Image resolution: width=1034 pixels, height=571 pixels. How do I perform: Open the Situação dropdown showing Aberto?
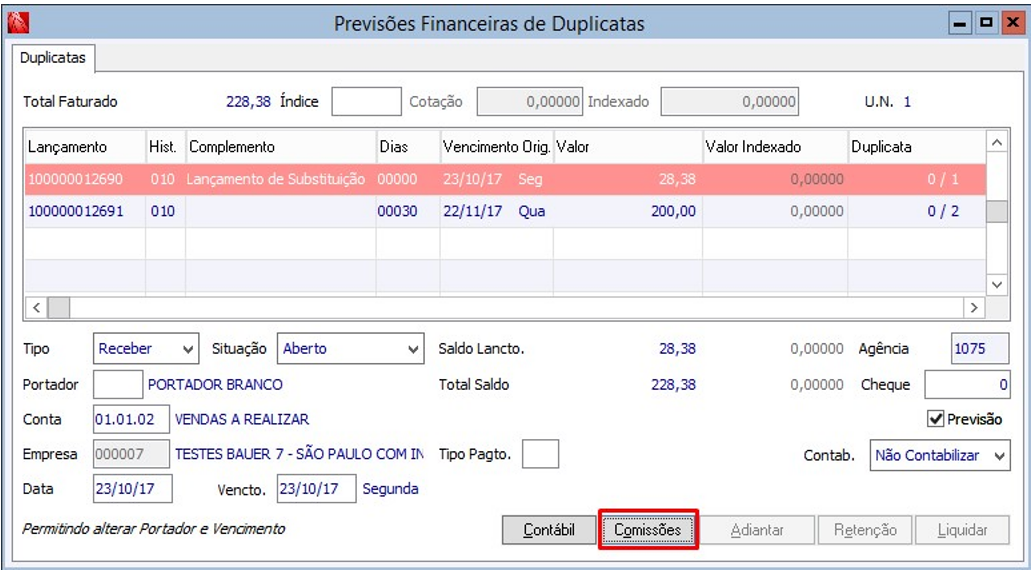(x=350, y=349)
